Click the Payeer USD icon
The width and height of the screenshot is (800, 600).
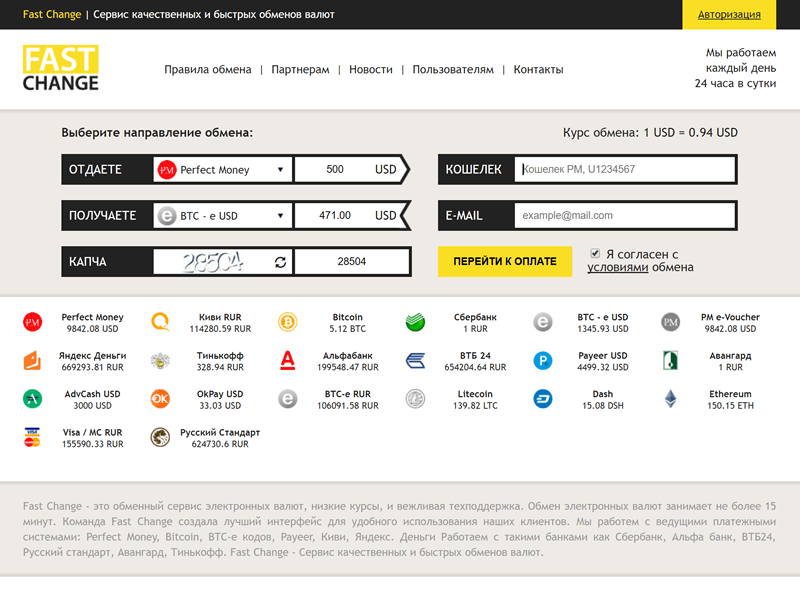click(543, 359)
